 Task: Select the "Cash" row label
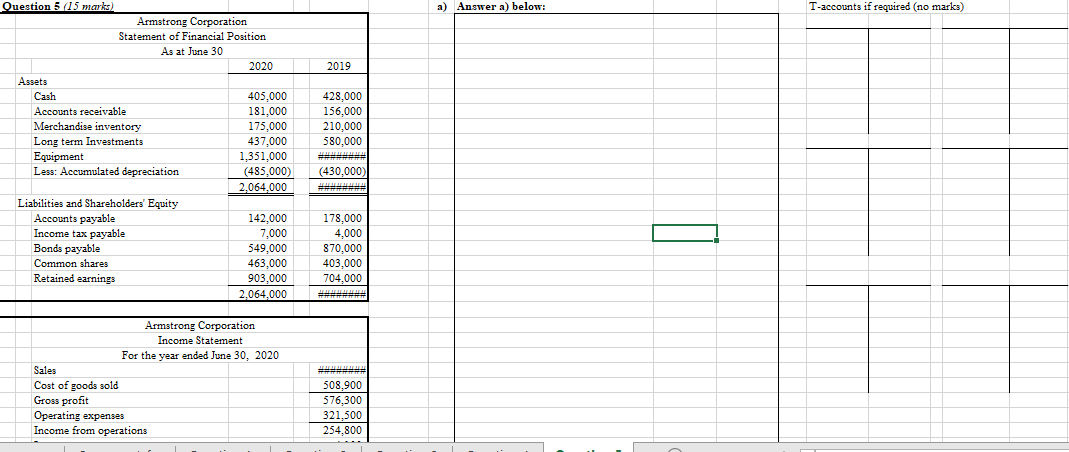[x=45, y=96]
